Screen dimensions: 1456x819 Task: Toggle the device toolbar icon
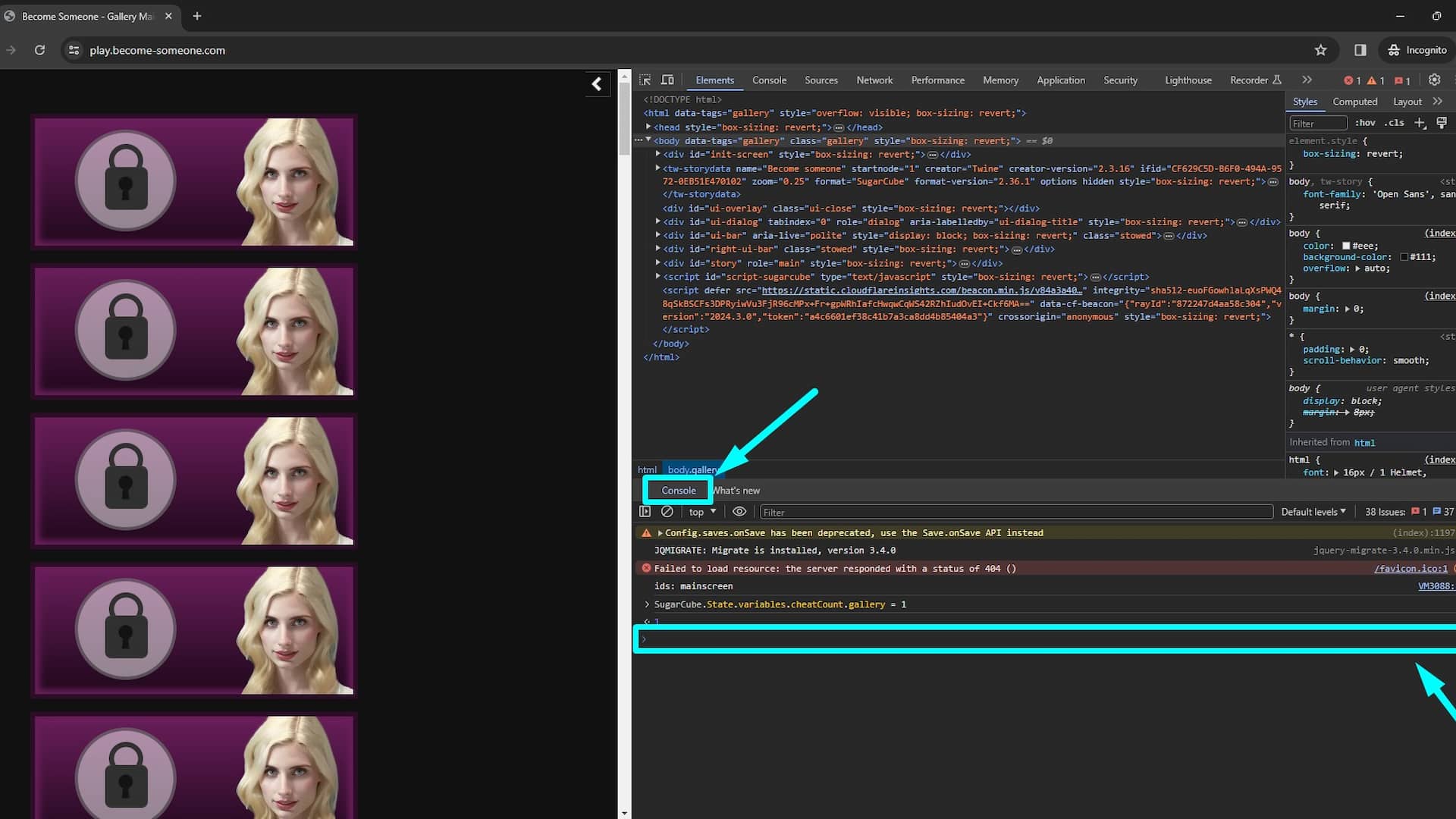(x=667, y=80)
